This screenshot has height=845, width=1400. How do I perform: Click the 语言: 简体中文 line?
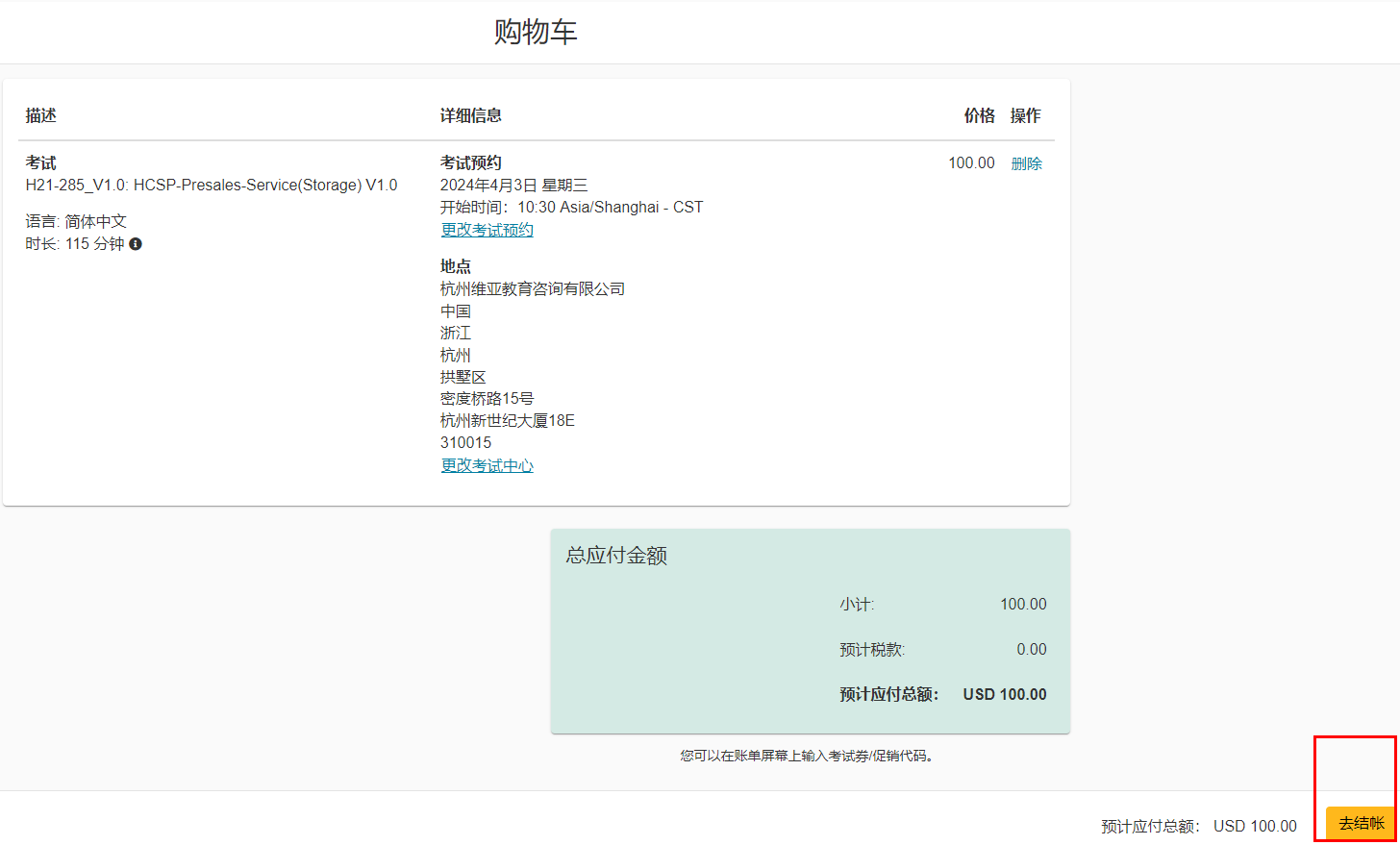76,221
